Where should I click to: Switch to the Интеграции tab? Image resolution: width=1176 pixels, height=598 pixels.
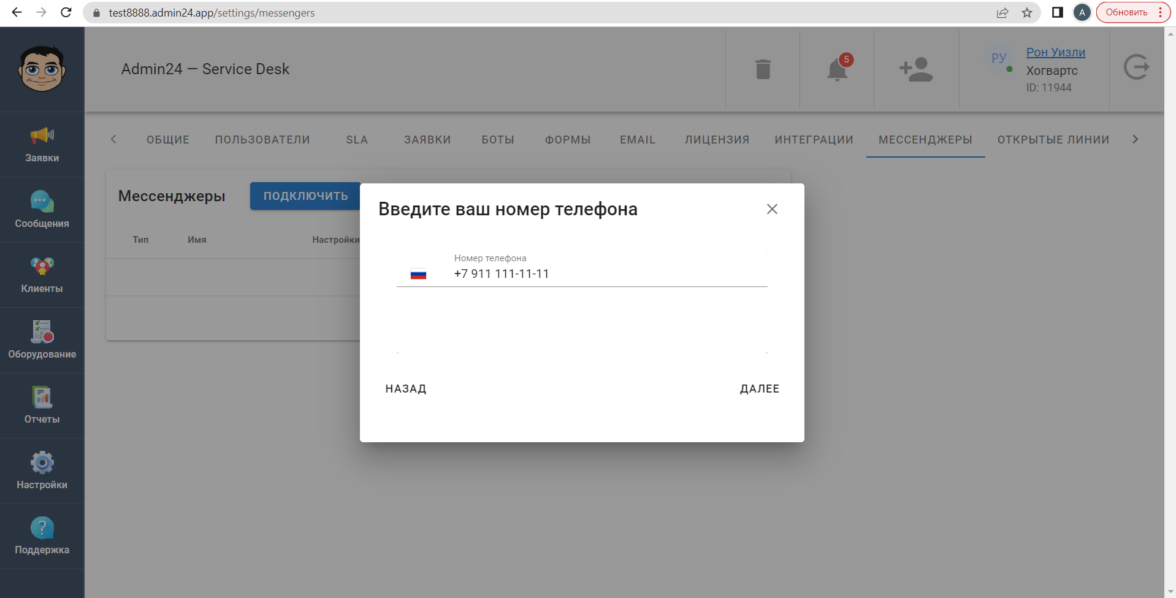point(814,140)
